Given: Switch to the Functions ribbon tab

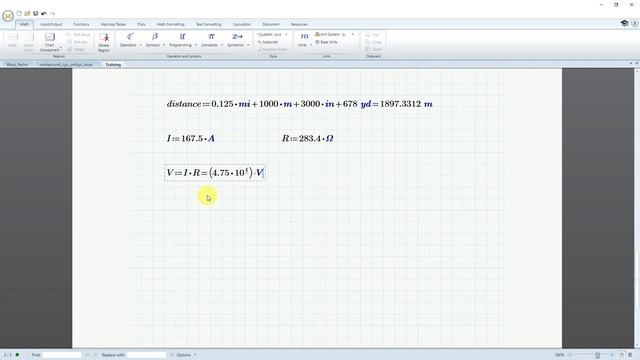Looking at the screenshot, I should (x=81, y=24).
